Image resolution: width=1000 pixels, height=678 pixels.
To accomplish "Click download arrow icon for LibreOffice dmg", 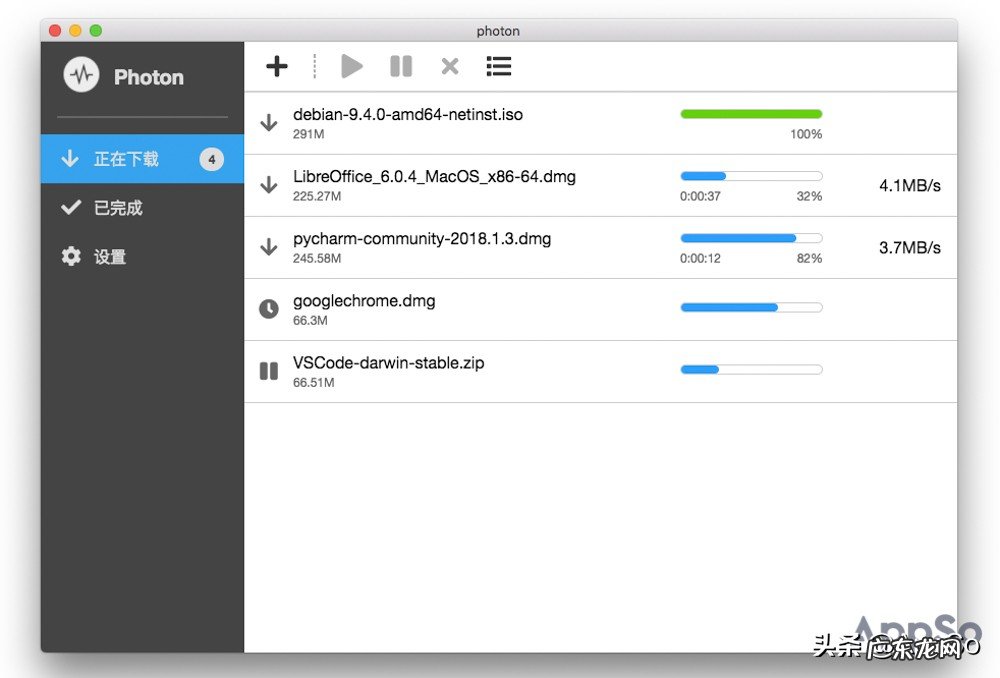I will [x=269, y=185].
